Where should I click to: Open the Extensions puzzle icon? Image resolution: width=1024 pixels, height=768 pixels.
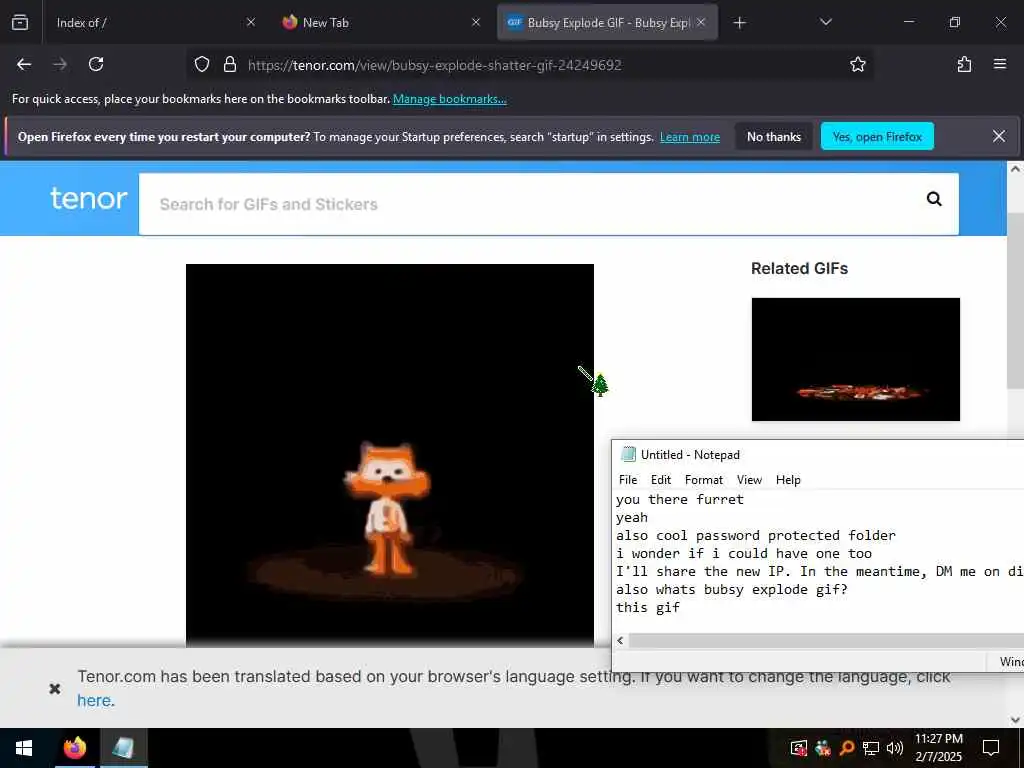pyautogui.click(x=964, y=64)
